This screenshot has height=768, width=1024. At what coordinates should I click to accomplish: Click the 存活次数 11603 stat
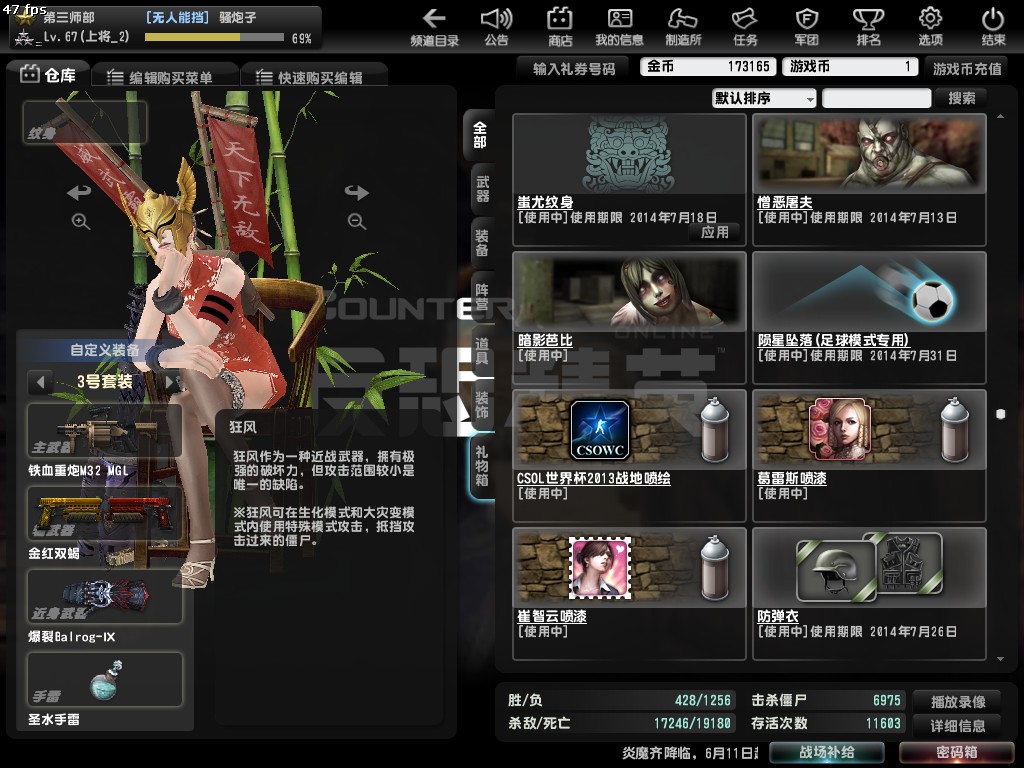pyautogui.click(x=826, y=724)
